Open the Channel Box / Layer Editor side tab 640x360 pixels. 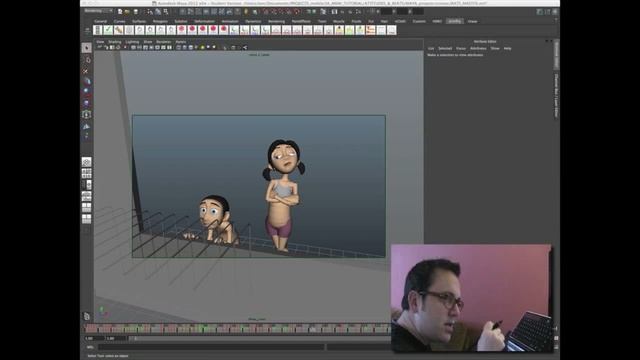[x=556, y=96]
